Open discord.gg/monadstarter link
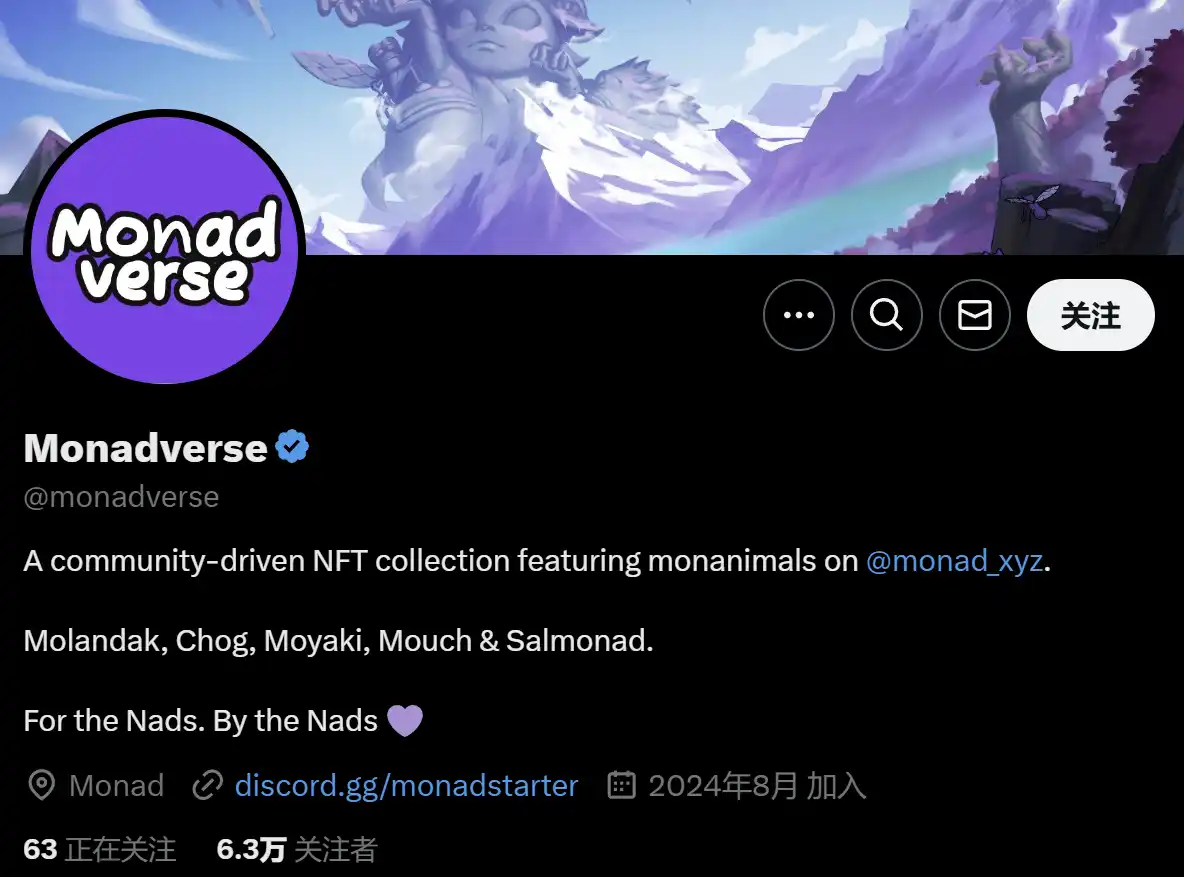This screenshot has height=877, width=1184. tap(406, 786)
